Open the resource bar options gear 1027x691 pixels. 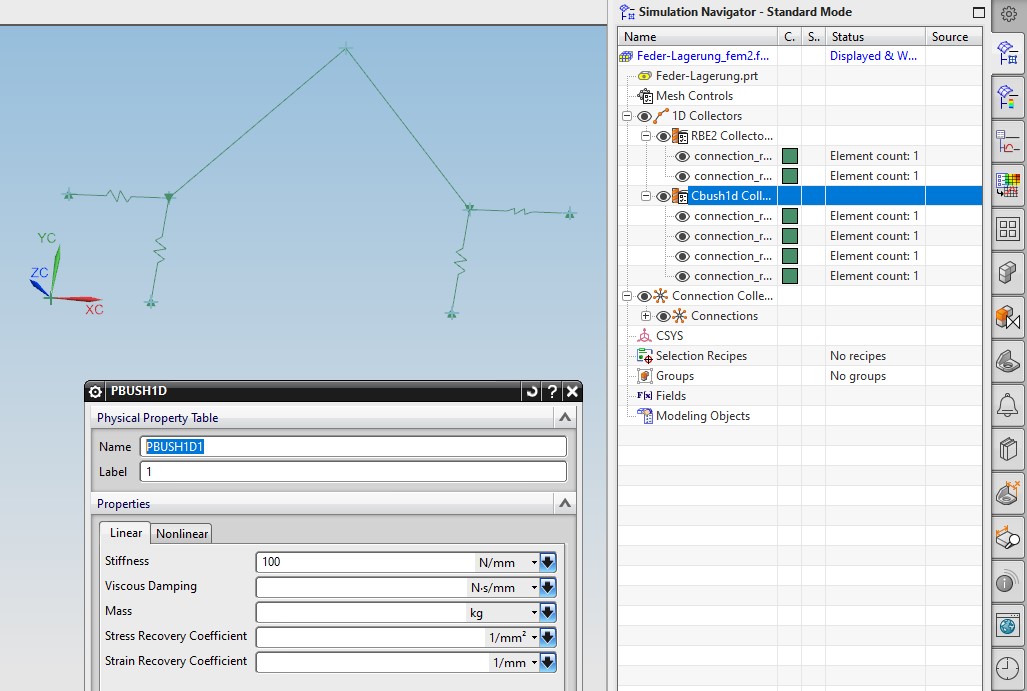(1009, 14)
